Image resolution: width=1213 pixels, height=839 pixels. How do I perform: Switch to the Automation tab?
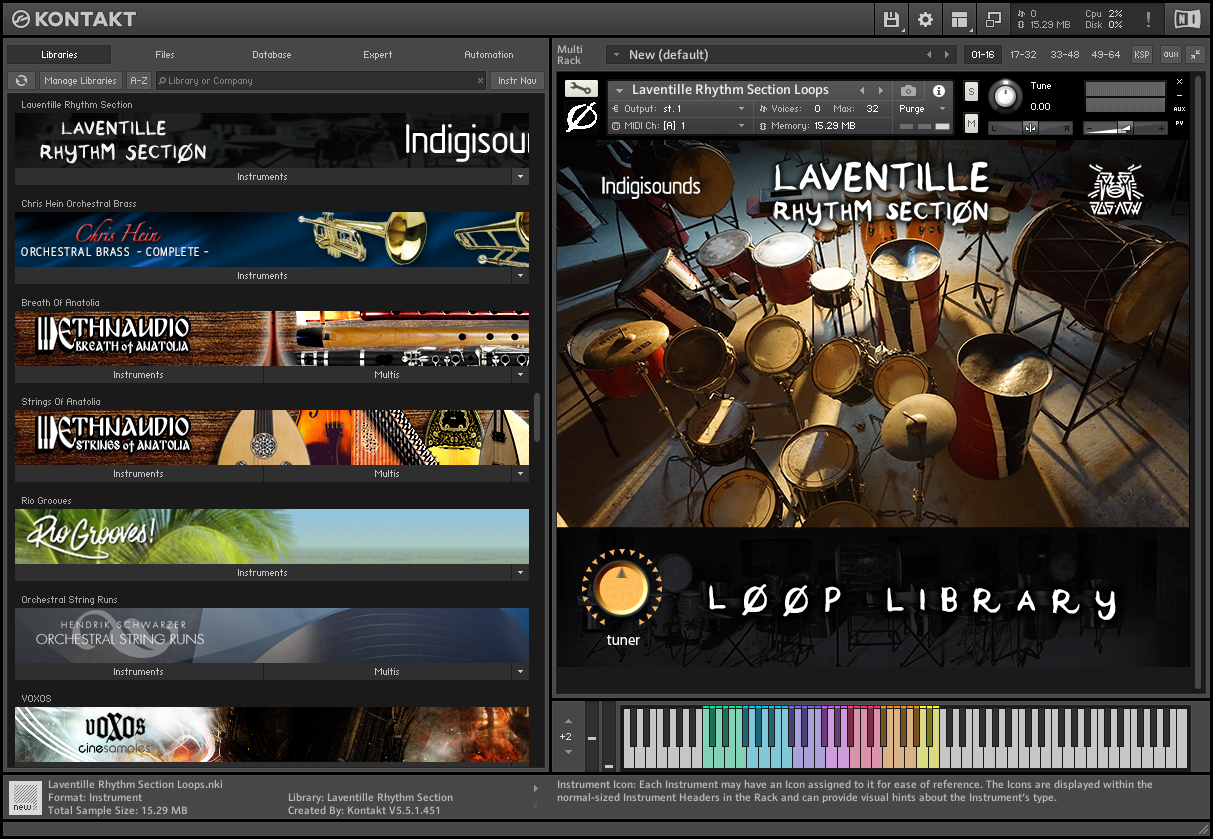[x=489, y=54]
